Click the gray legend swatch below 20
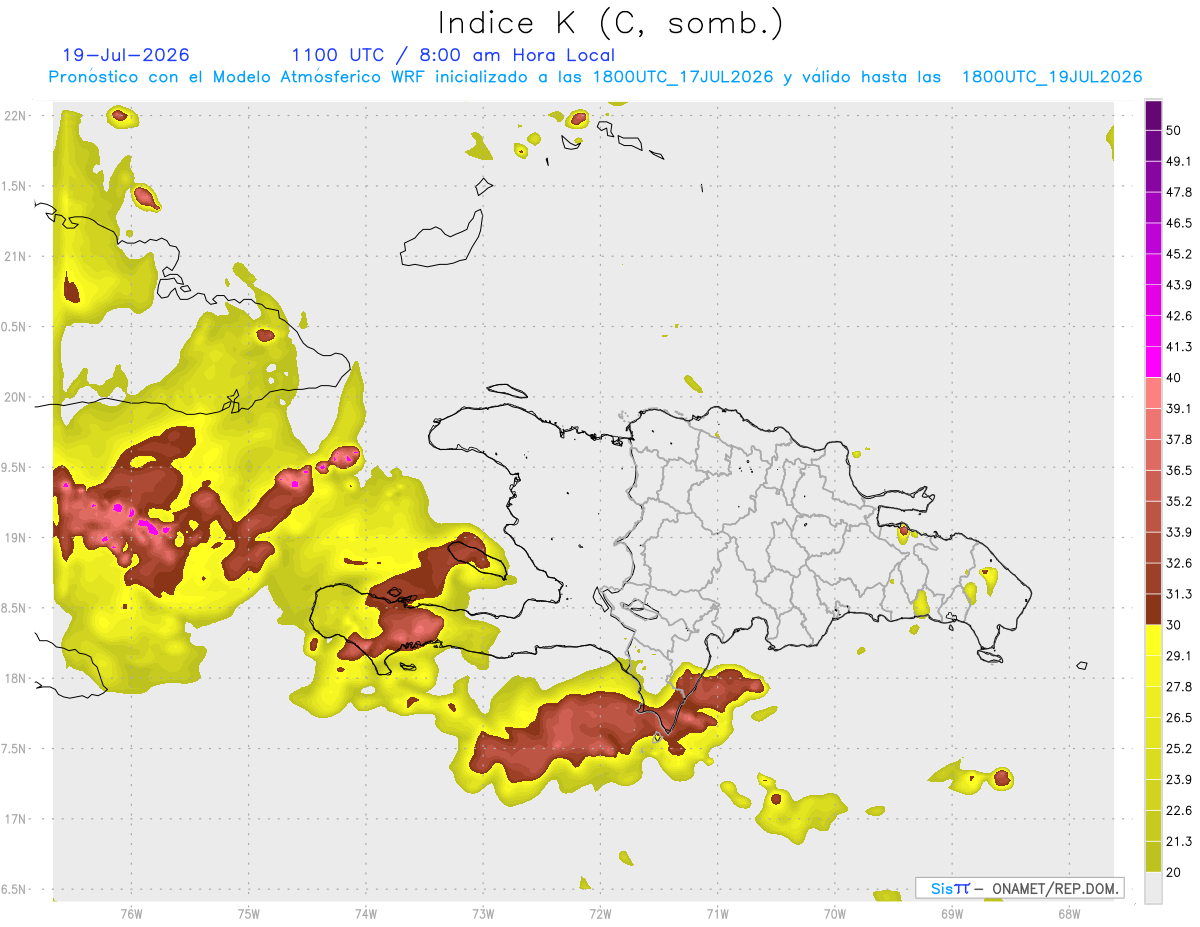1200x927 pixels. [x=1154, y=888]
